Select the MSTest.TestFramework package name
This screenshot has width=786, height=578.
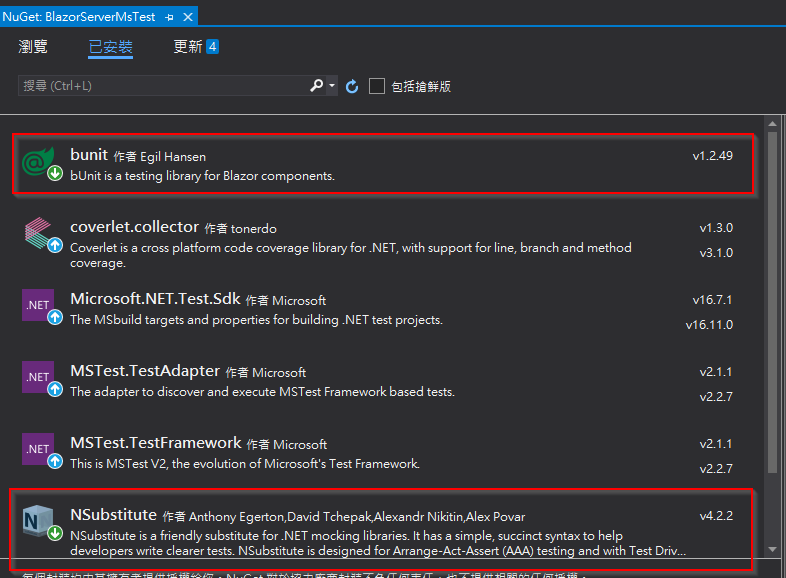pyautogui.click(x=156, y=443)
